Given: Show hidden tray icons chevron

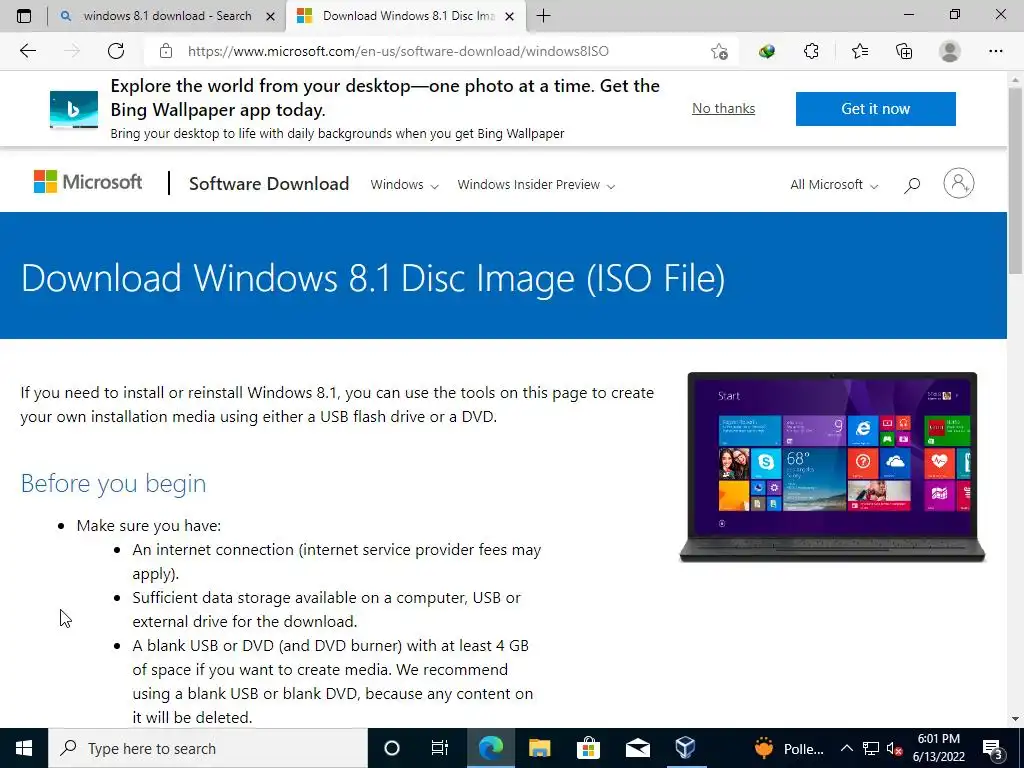Looking at the screenshot, I should point(846,748).
